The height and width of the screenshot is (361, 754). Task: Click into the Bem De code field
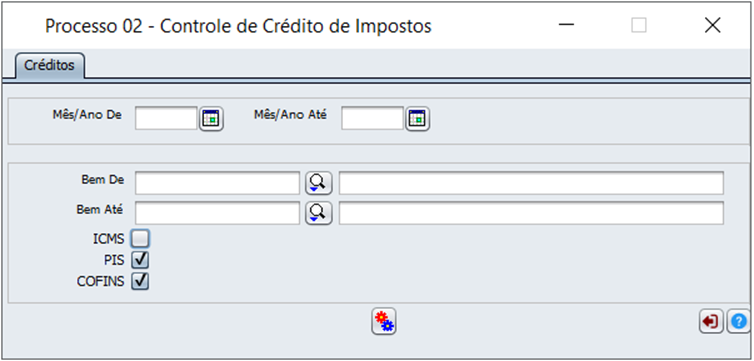(x=217, y=183)
